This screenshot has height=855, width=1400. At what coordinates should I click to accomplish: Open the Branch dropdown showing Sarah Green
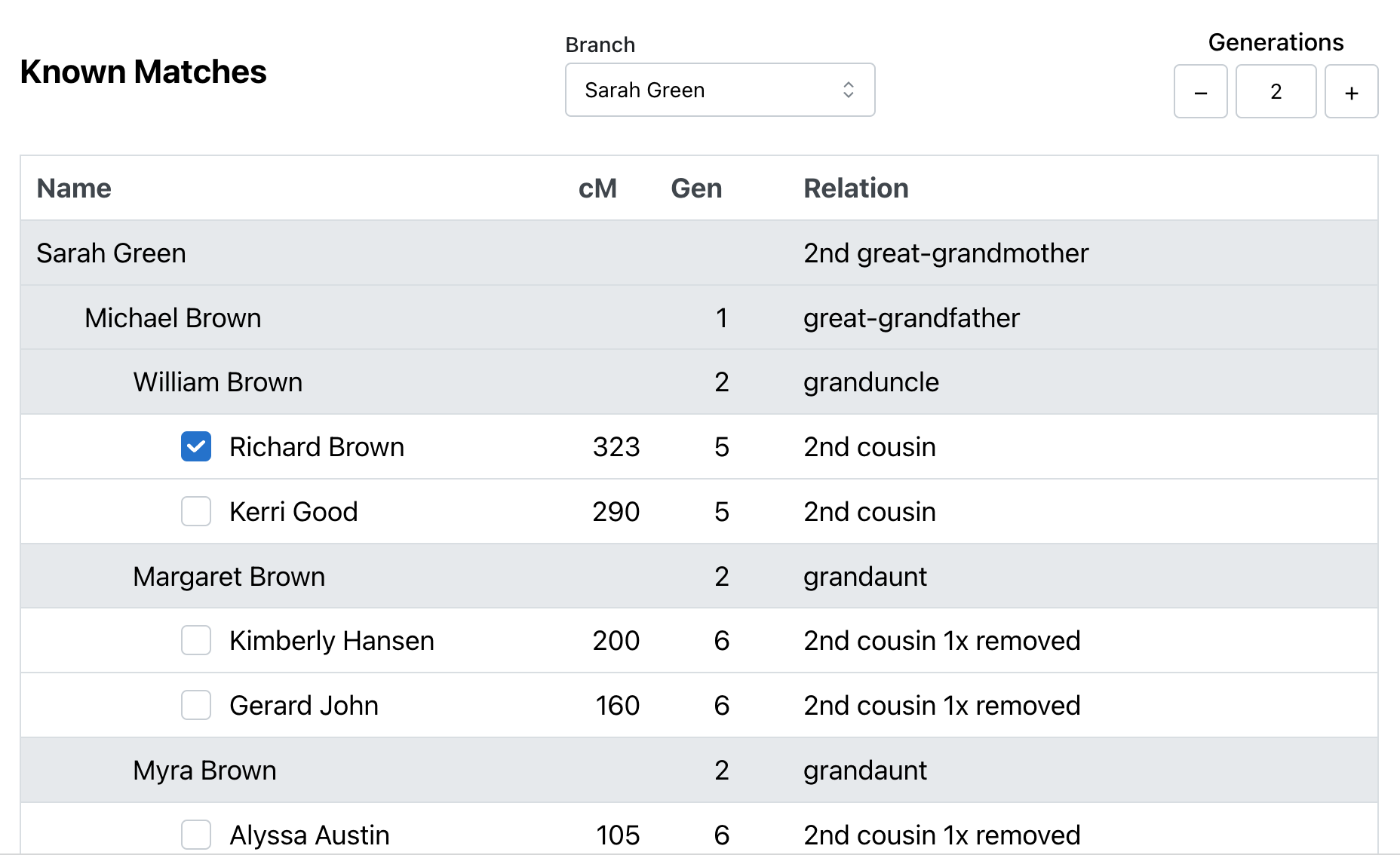[719, 90]
